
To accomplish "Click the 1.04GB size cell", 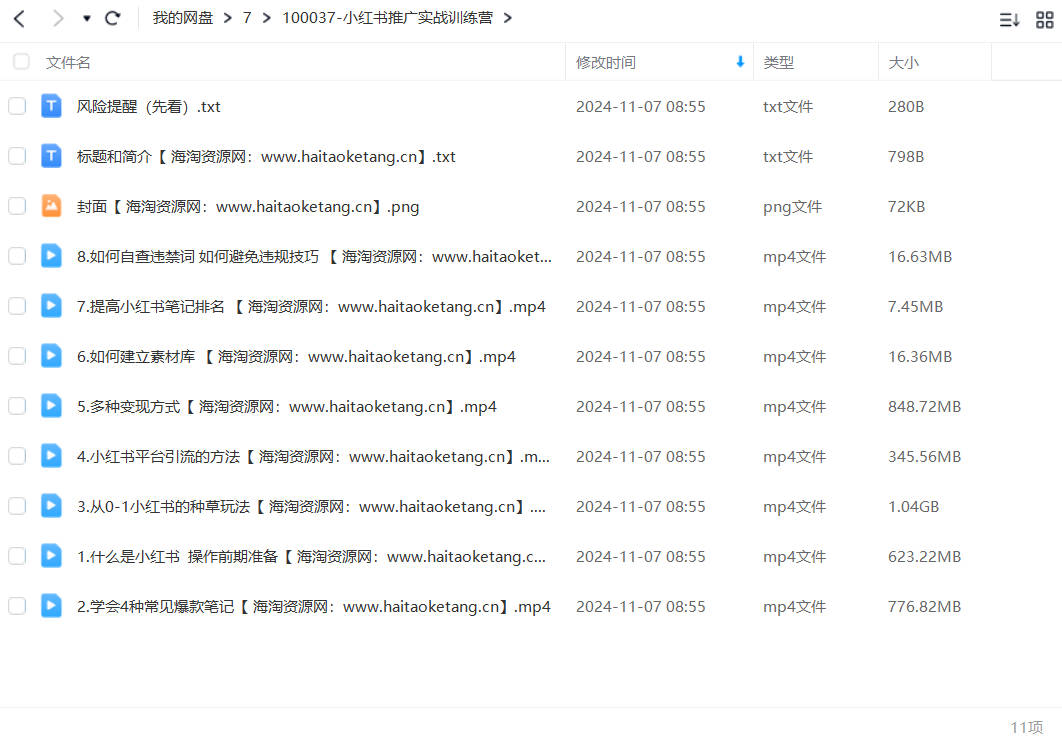I will pos(913,507).
